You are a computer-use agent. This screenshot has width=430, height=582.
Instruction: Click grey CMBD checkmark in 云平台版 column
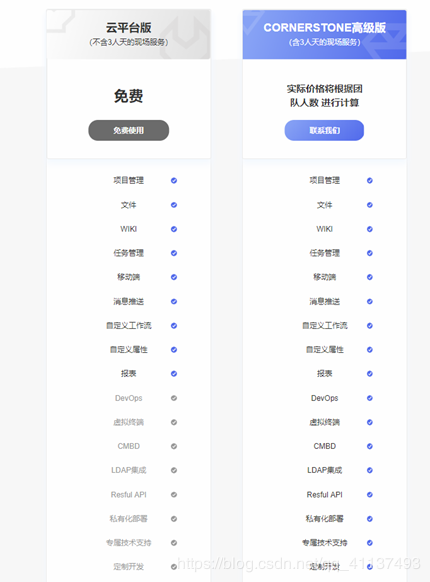(x=174, y=446)
